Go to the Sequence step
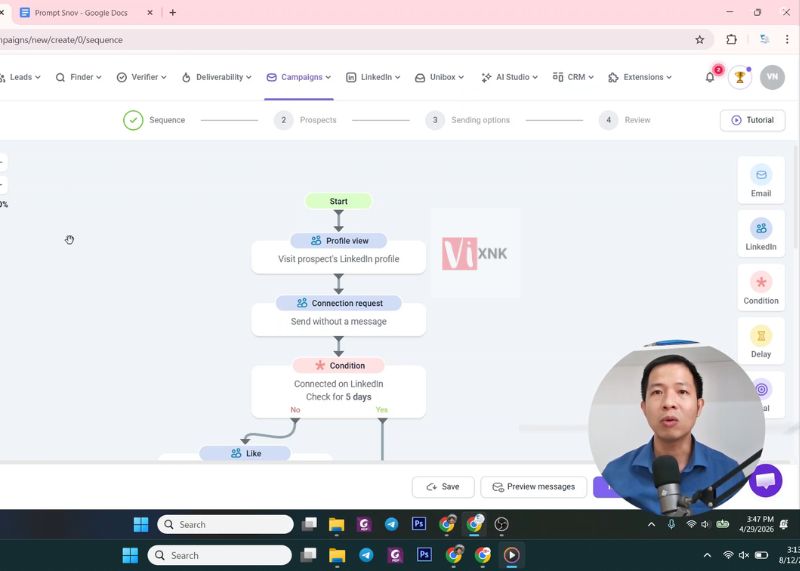800x571 pixels. click(154, 120)
